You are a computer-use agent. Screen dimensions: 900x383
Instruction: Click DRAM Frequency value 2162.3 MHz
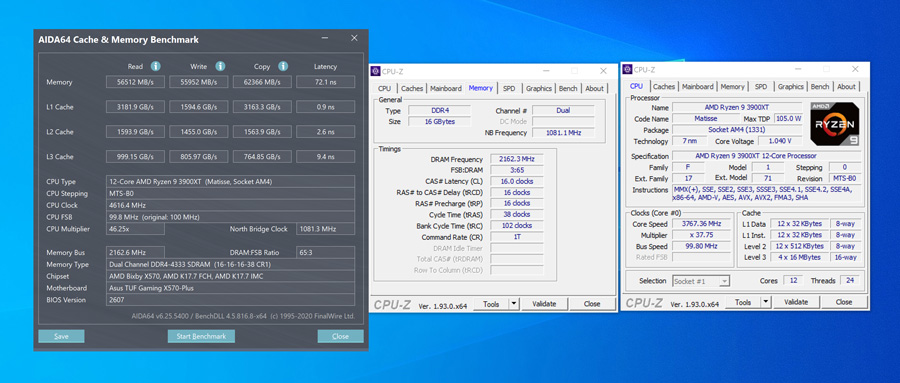point(517,159)
